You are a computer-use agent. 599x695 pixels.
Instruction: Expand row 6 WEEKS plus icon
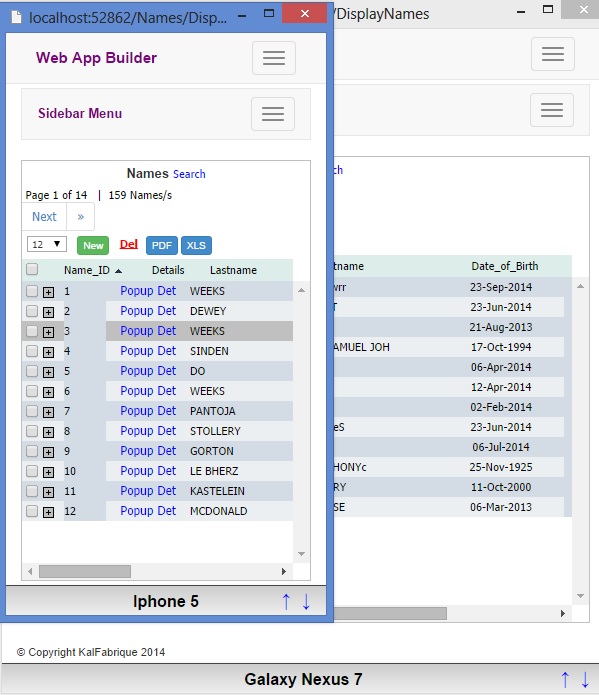(x=48, y=392)
